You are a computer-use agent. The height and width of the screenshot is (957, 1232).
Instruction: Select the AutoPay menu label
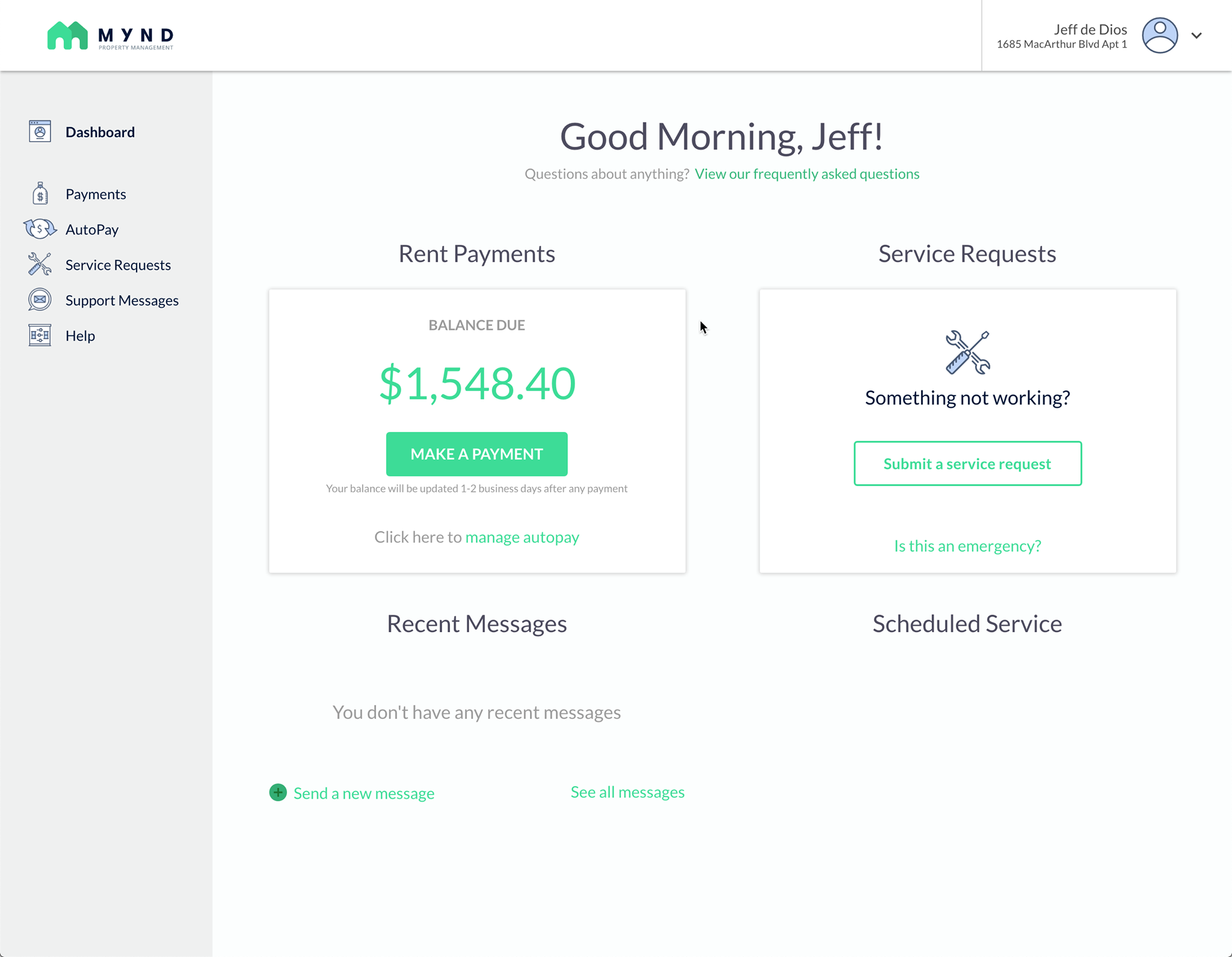tap(92, 229)
